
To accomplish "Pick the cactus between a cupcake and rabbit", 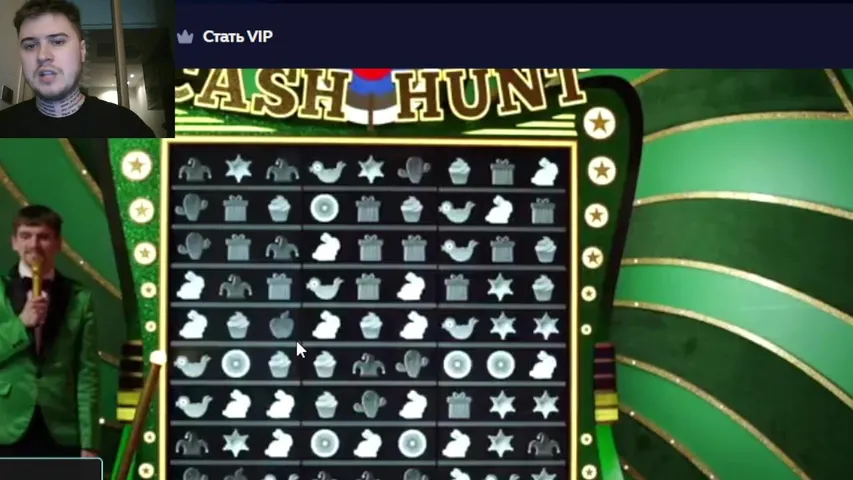I will 369,405.
